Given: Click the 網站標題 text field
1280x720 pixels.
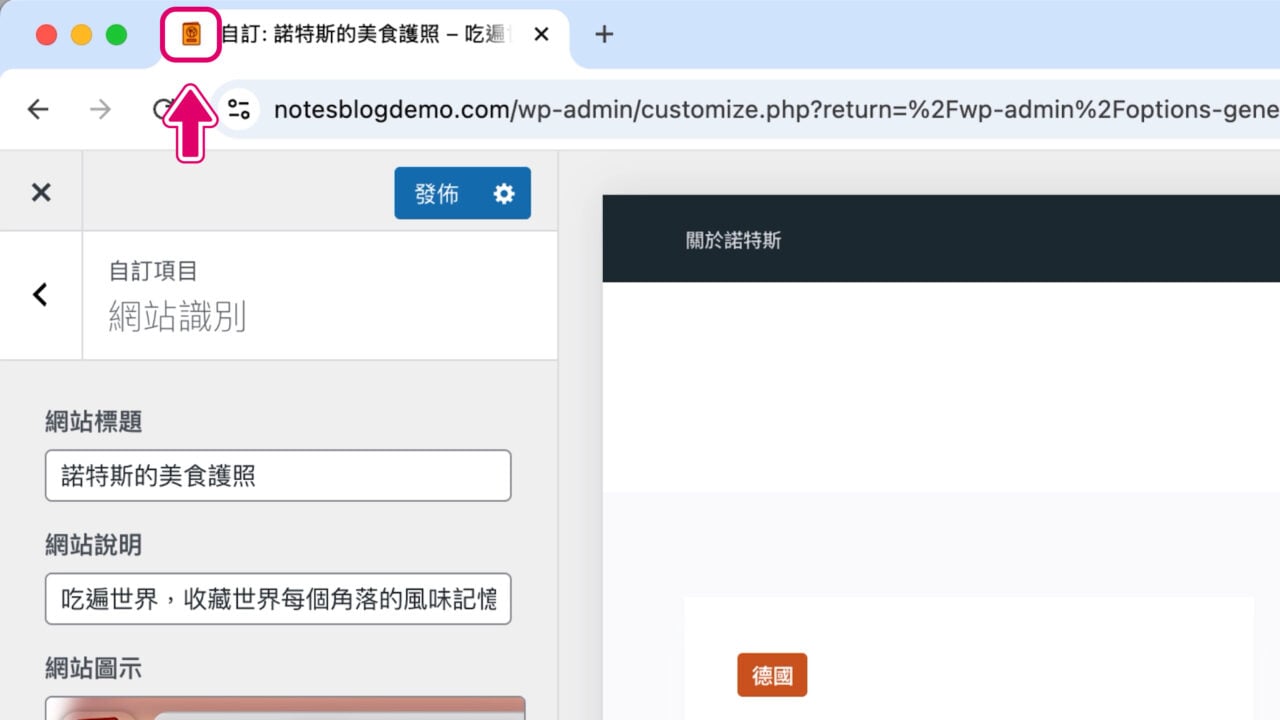Looking at the screenshot, I should (278, 475).
